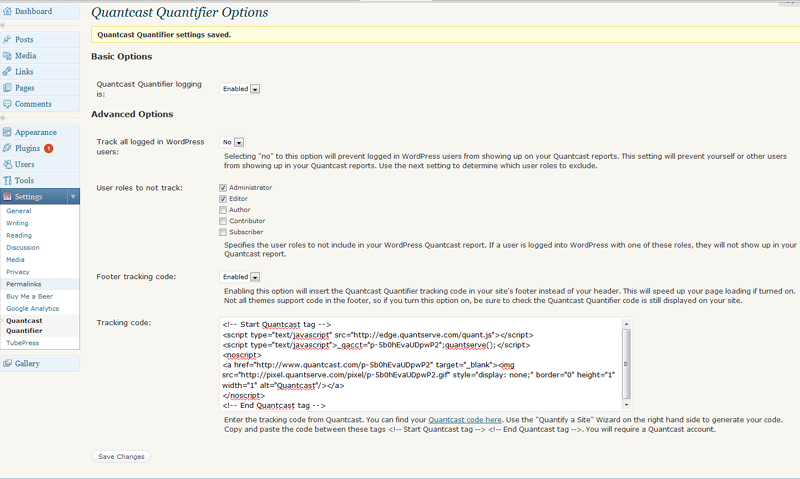Go to Privacy settings
The width and height of the screenshot is (800, 479).
coord(18,272)
